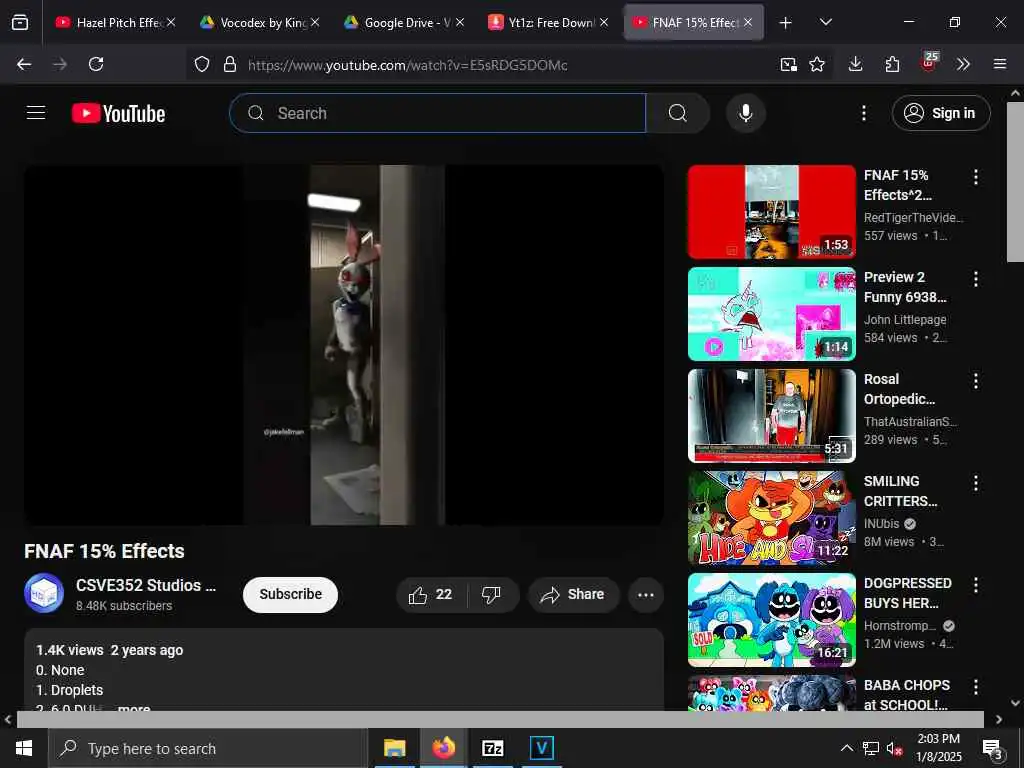
Task: Submit search with magnifier button
Action: click(x=678, y=113)
